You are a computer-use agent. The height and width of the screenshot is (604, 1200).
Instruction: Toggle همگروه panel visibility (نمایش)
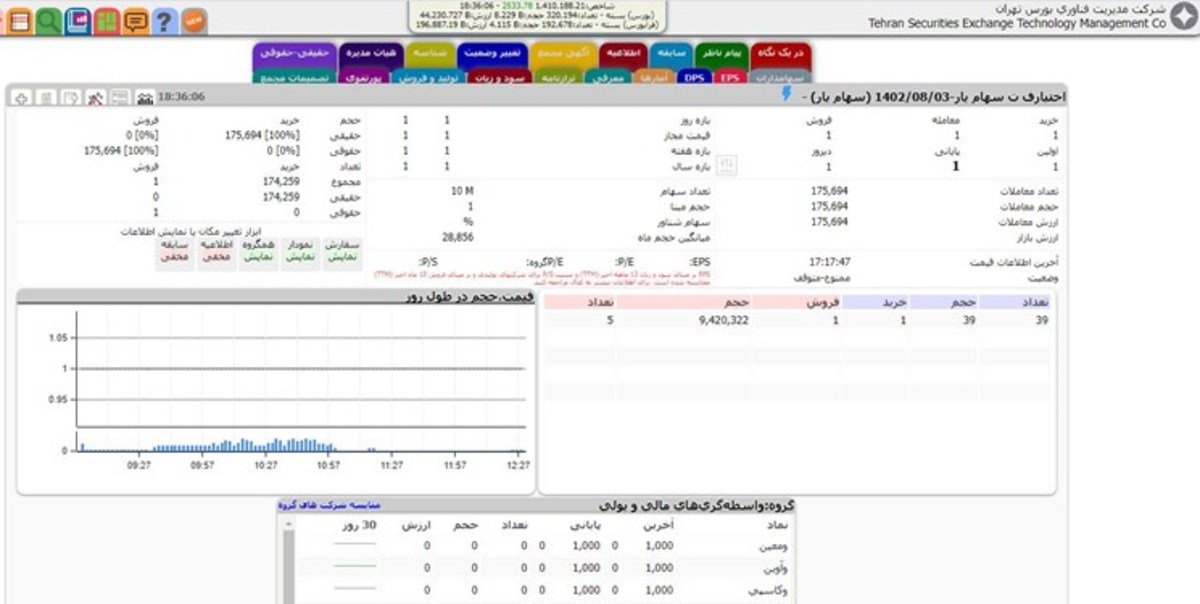tap(260, 257)
